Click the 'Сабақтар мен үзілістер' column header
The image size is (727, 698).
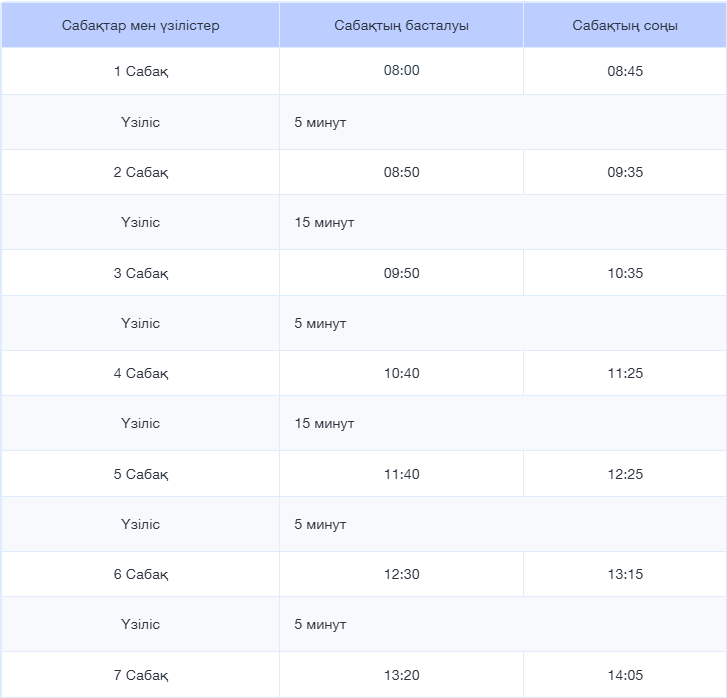pyautogui.click(x=140, y=25)
